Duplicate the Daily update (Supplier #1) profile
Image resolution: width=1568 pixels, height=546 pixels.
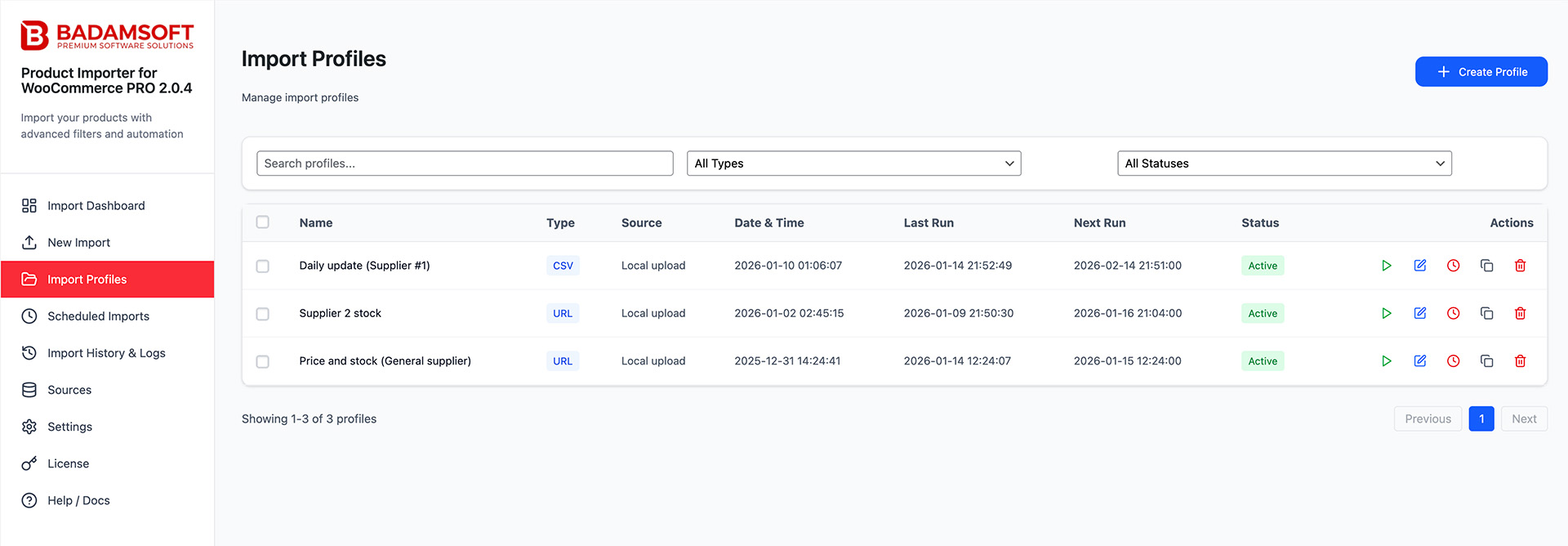pos(1487,266)
